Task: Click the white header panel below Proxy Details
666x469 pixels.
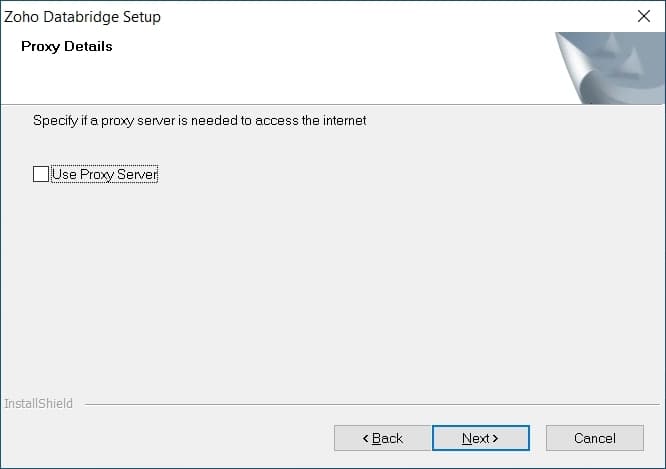Action: tap(276, 79)
